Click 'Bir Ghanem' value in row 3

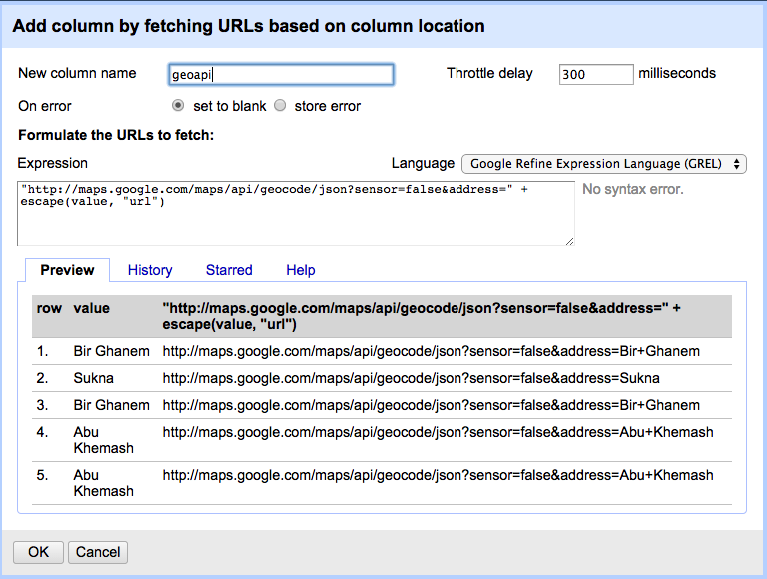click(112, 405)
